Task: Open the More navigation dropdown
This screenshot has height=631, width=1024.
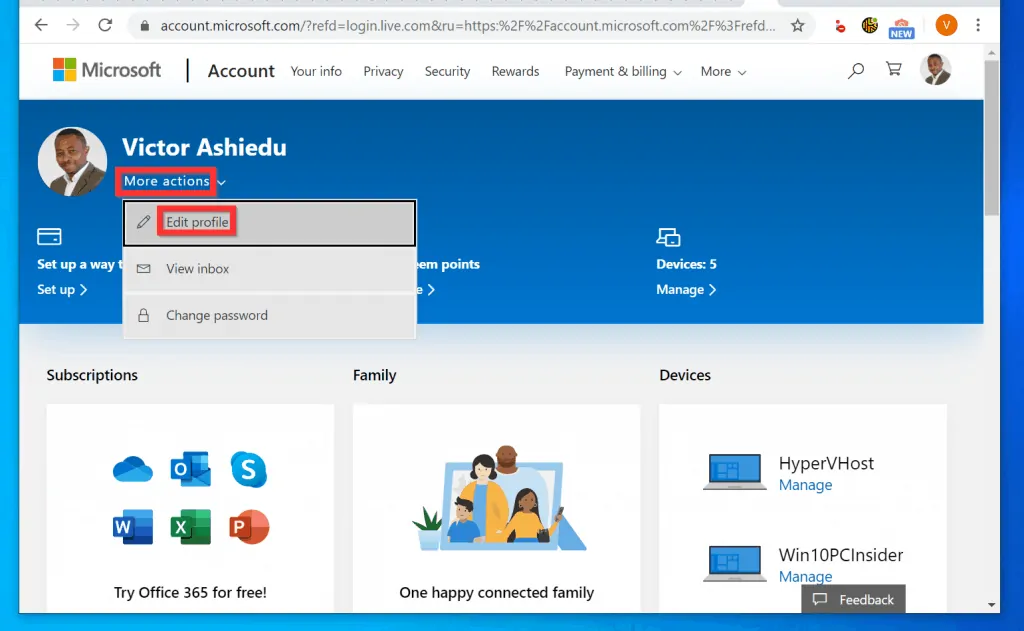Action: [x=723, y=71]
